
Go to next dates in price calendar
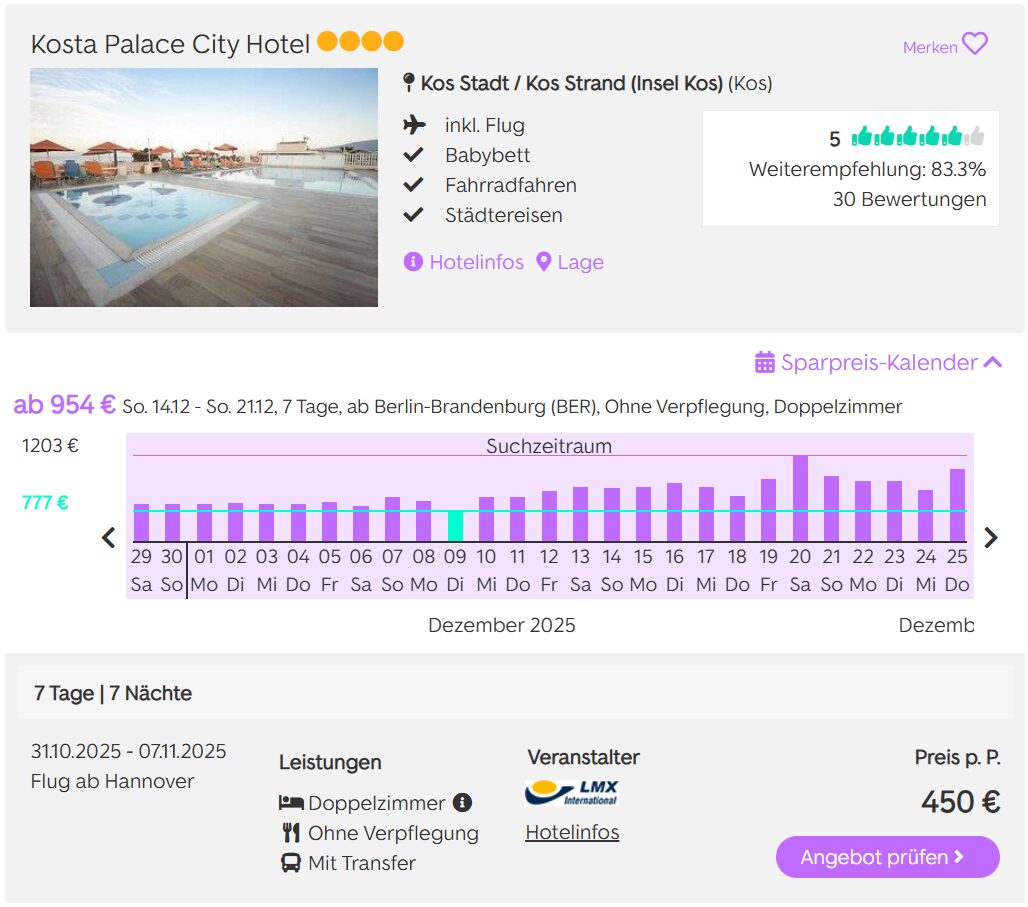coord(990,537)
